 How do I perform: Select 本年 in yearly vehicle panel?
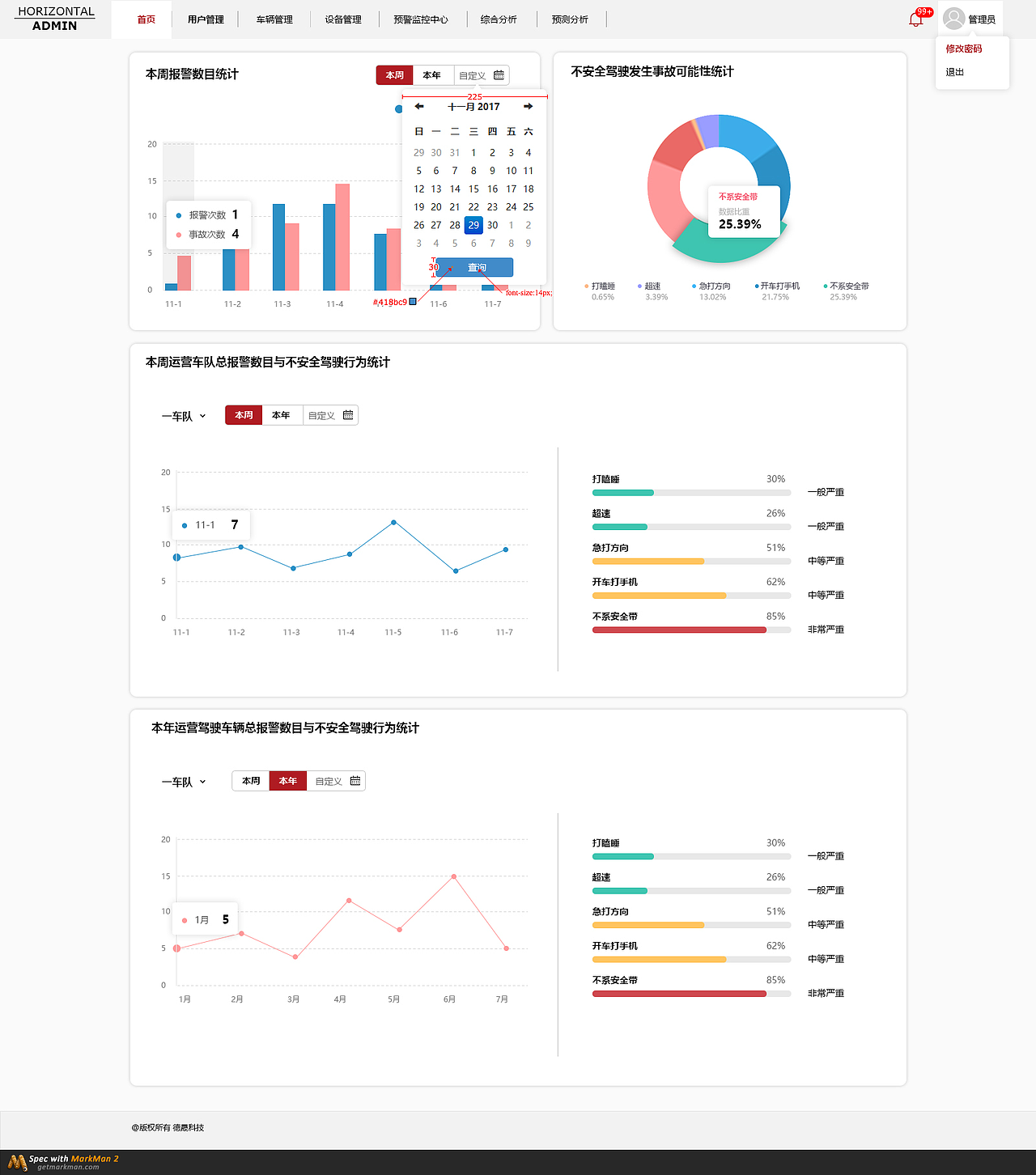point(288,781)
